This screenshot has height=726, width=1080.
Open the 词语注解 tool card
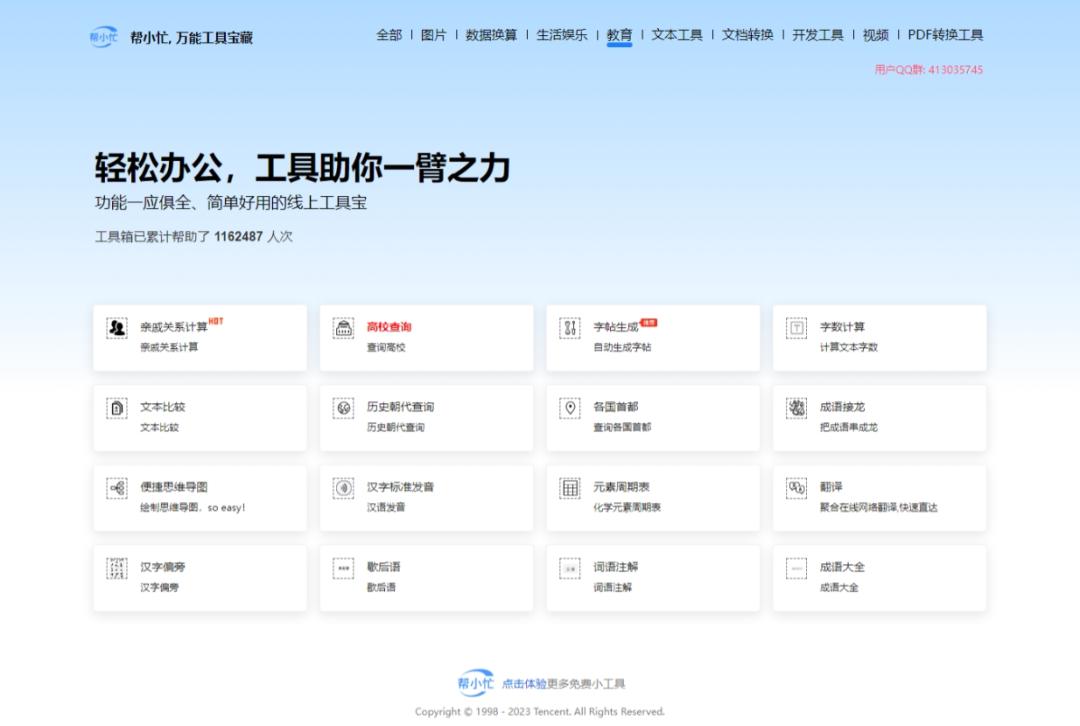pos(651,577)
